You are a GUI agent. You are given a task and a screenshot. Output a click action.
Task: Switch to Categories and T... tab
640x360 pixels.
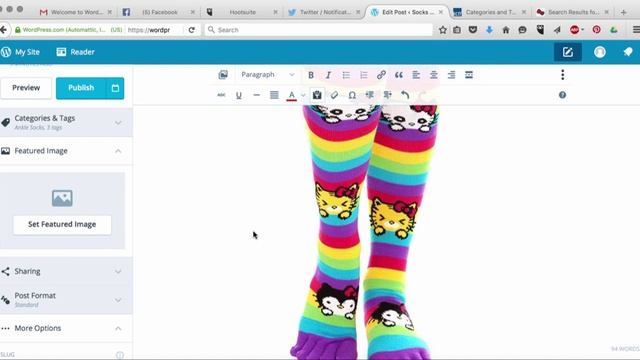click(x=490, y=12)
